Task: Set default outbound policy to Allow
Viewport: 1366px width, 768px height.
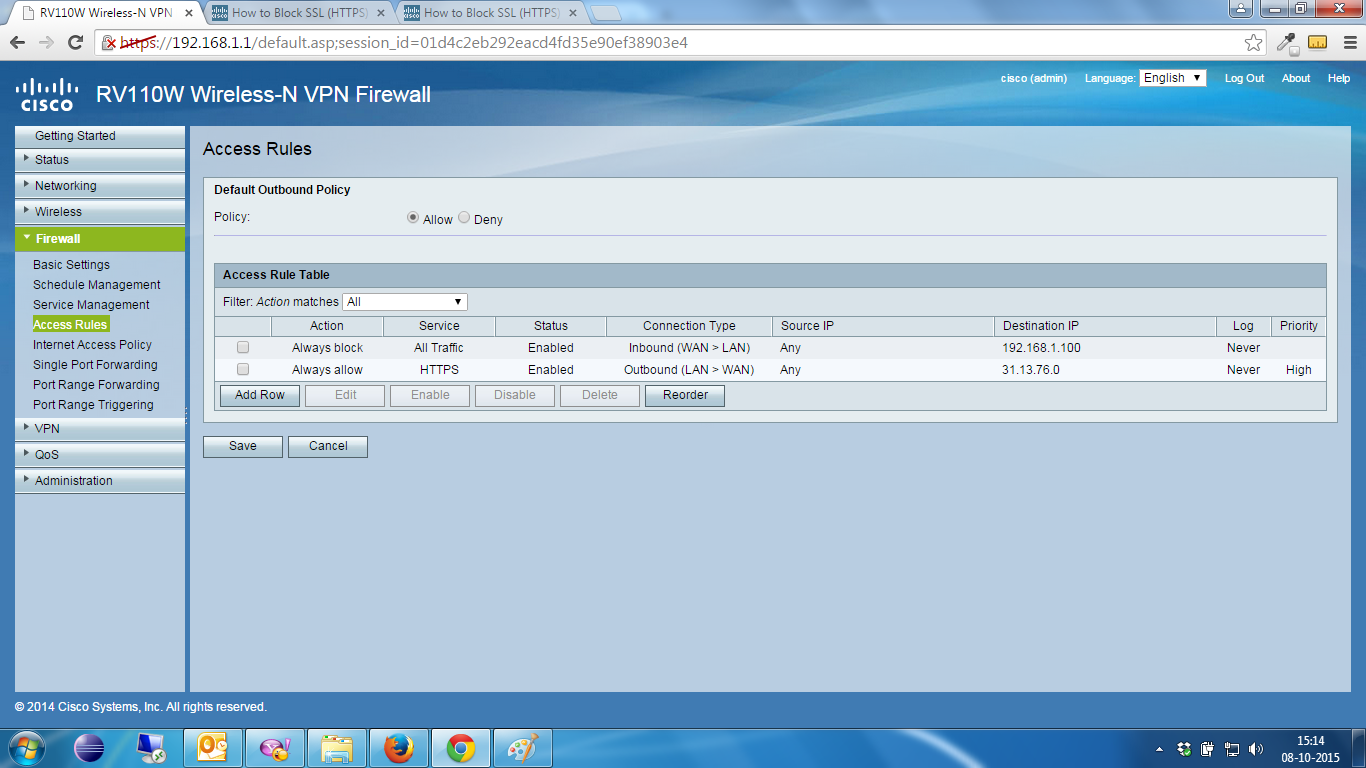Action: coord(413,218)
